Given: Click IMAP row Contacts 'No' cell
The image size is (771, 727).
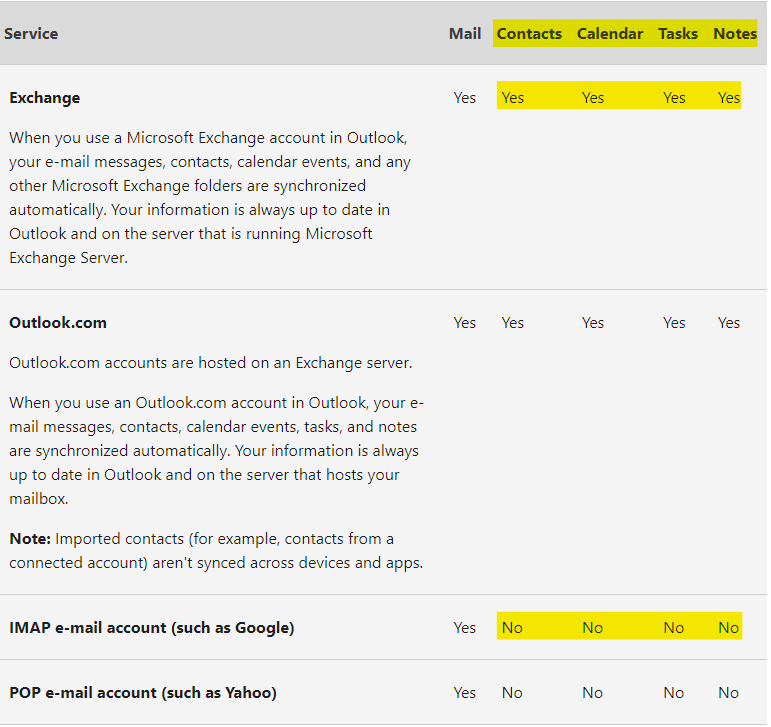Looking at the screenshot, I should pos(512,628).
